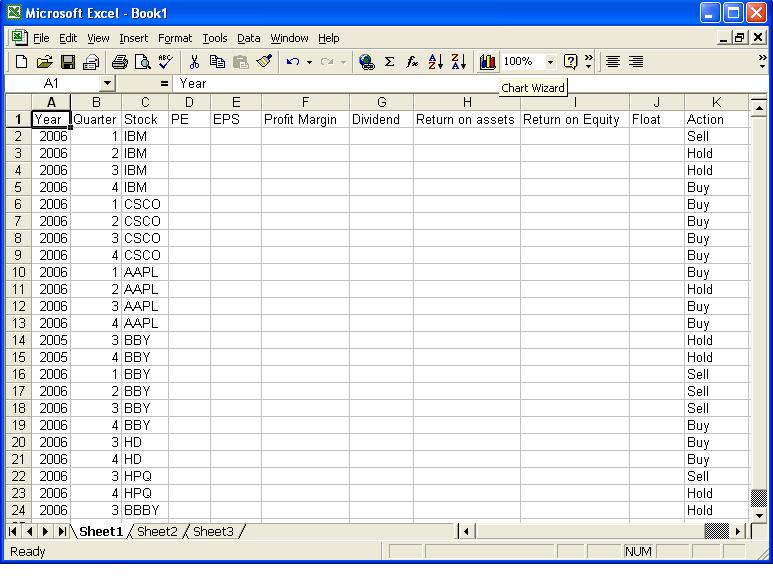Go to next sheet tab arrow
Image resolution: width=773 pixels, height=579 pixels.
[45, 532]
